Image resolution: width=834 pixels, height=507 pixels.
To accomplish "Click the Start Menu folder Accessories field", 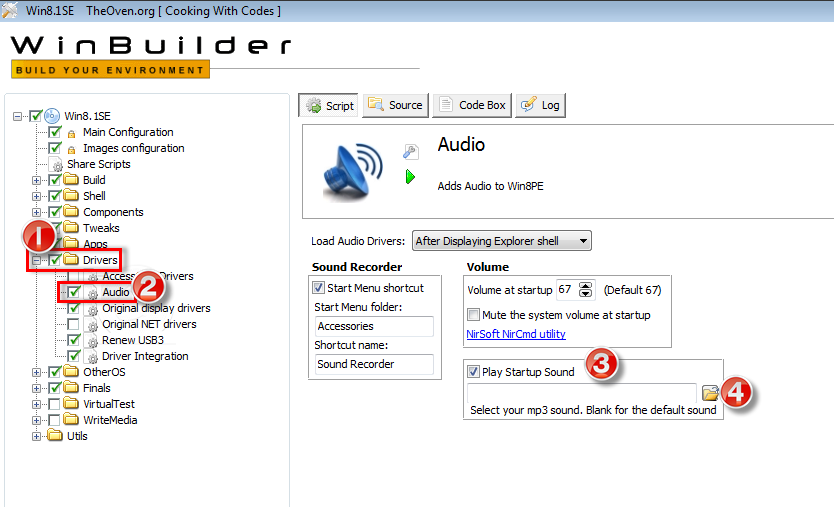I will coord(374,326).
